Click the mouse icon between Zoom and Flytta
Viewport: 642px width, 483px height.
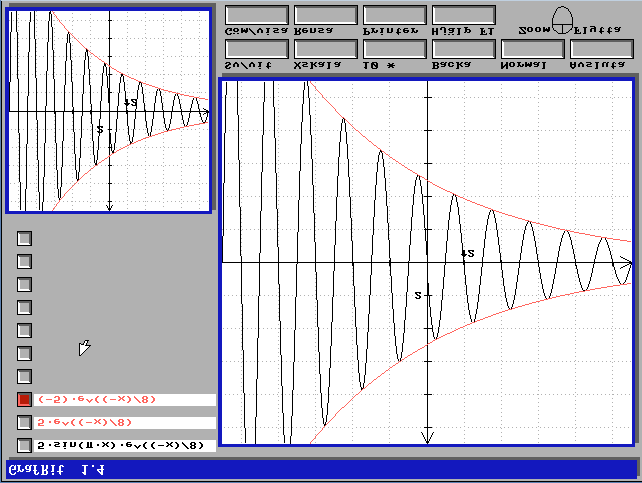click(x=562, y=20)
